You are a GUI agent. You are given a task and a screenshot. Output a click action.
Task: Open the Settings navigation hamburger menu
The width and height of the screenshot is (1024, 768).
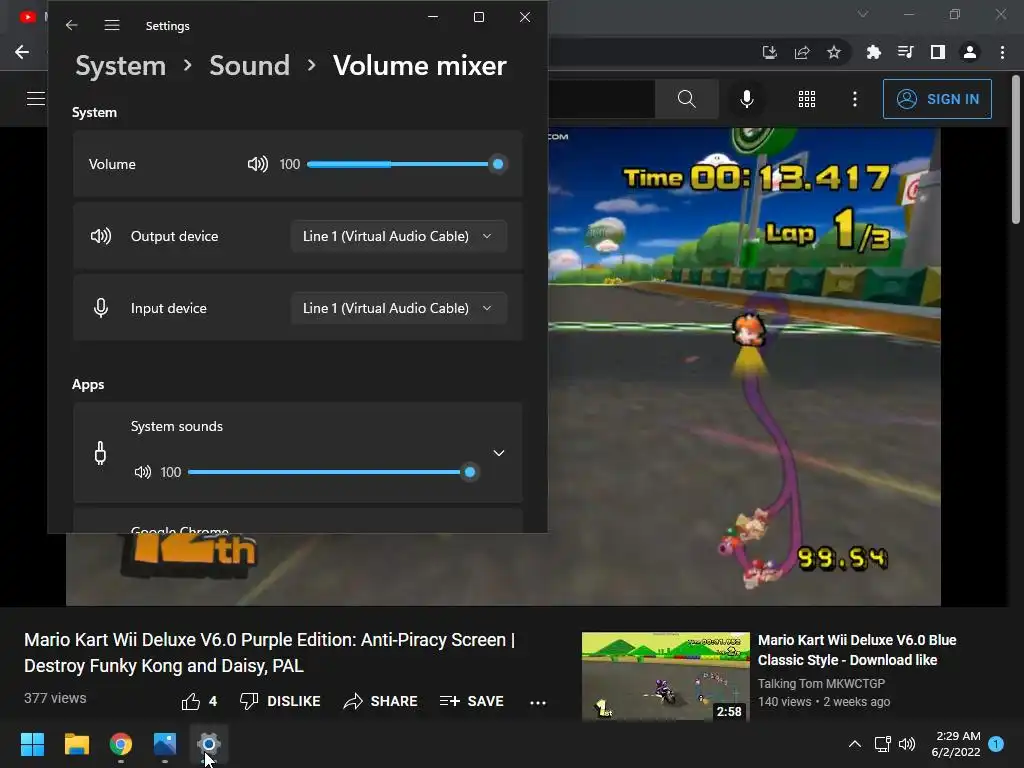[112, 25]
